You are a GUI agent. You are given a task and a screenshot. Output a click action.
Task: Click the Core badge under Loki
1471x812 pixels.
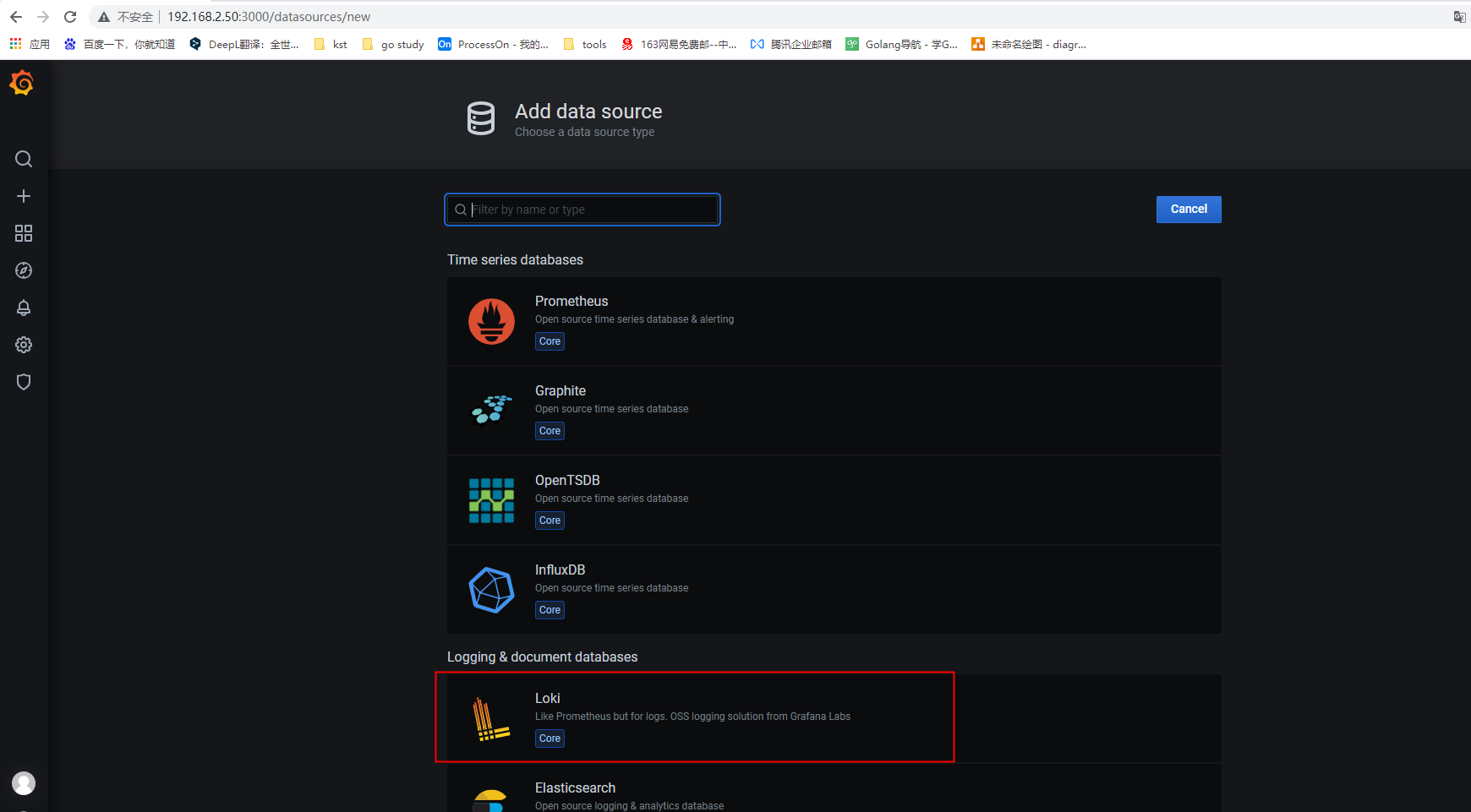[550, 738]
